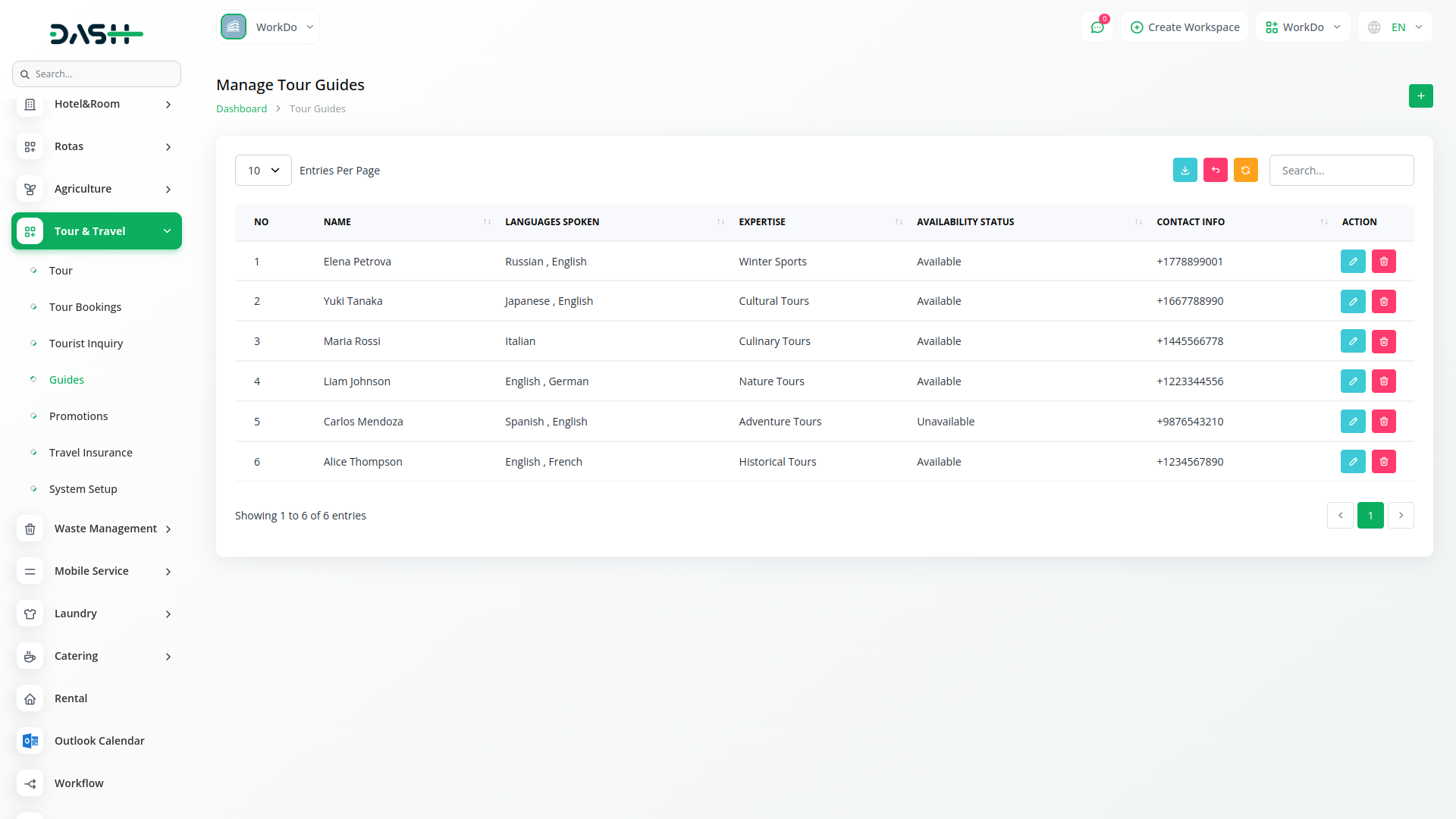Click the Create Workspace button
1456x819 pixels.
point(1185,27)
